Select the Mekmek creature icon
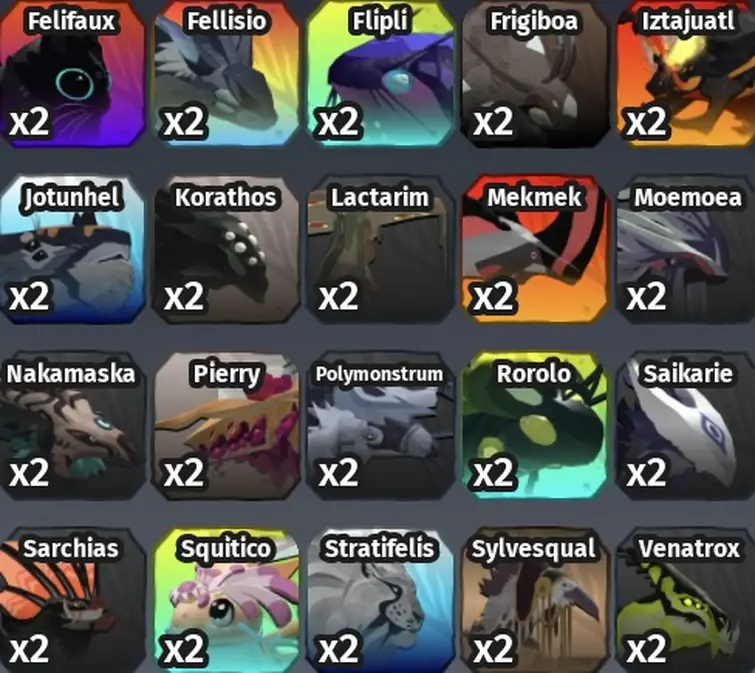 (x=534, y=249)
